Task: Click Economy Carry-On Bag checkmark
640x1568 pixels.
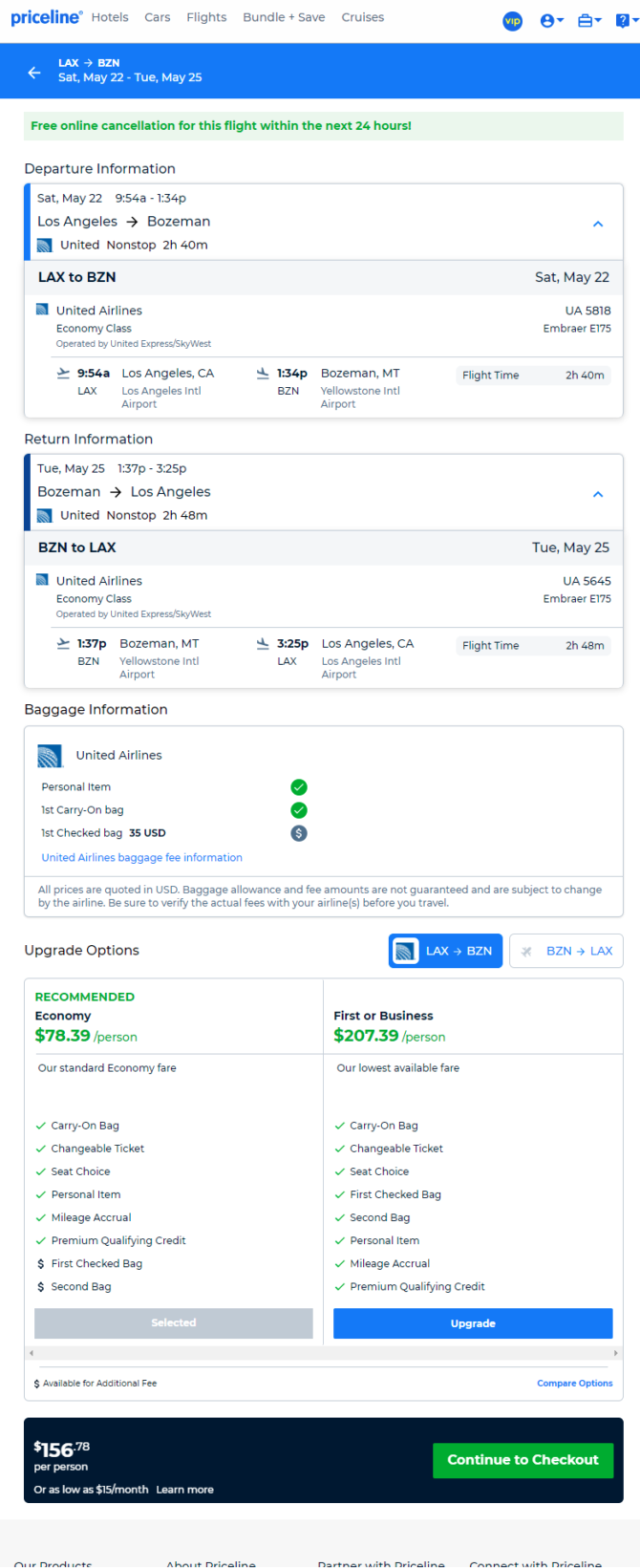Action: point(40,1126)
